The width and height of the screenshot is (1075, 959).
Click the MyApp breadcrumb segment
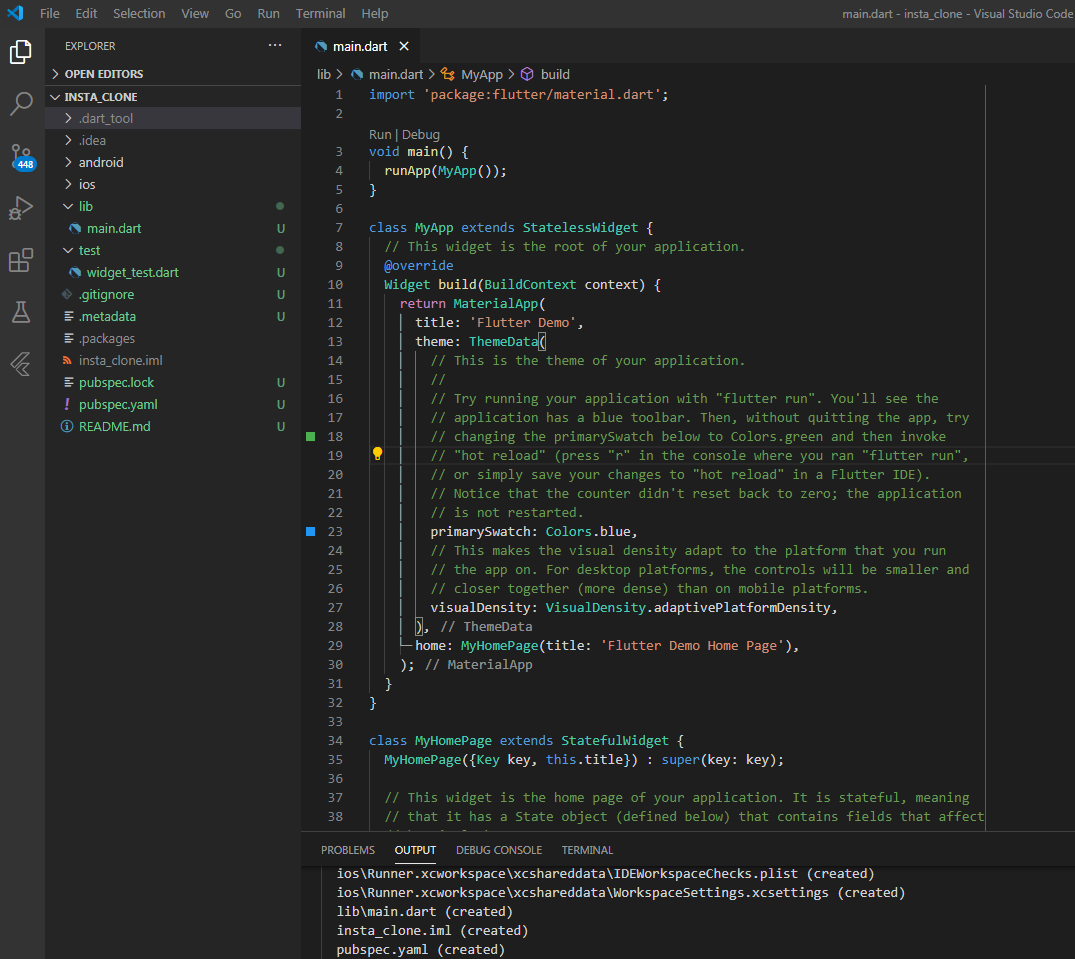tap(482, 74)
